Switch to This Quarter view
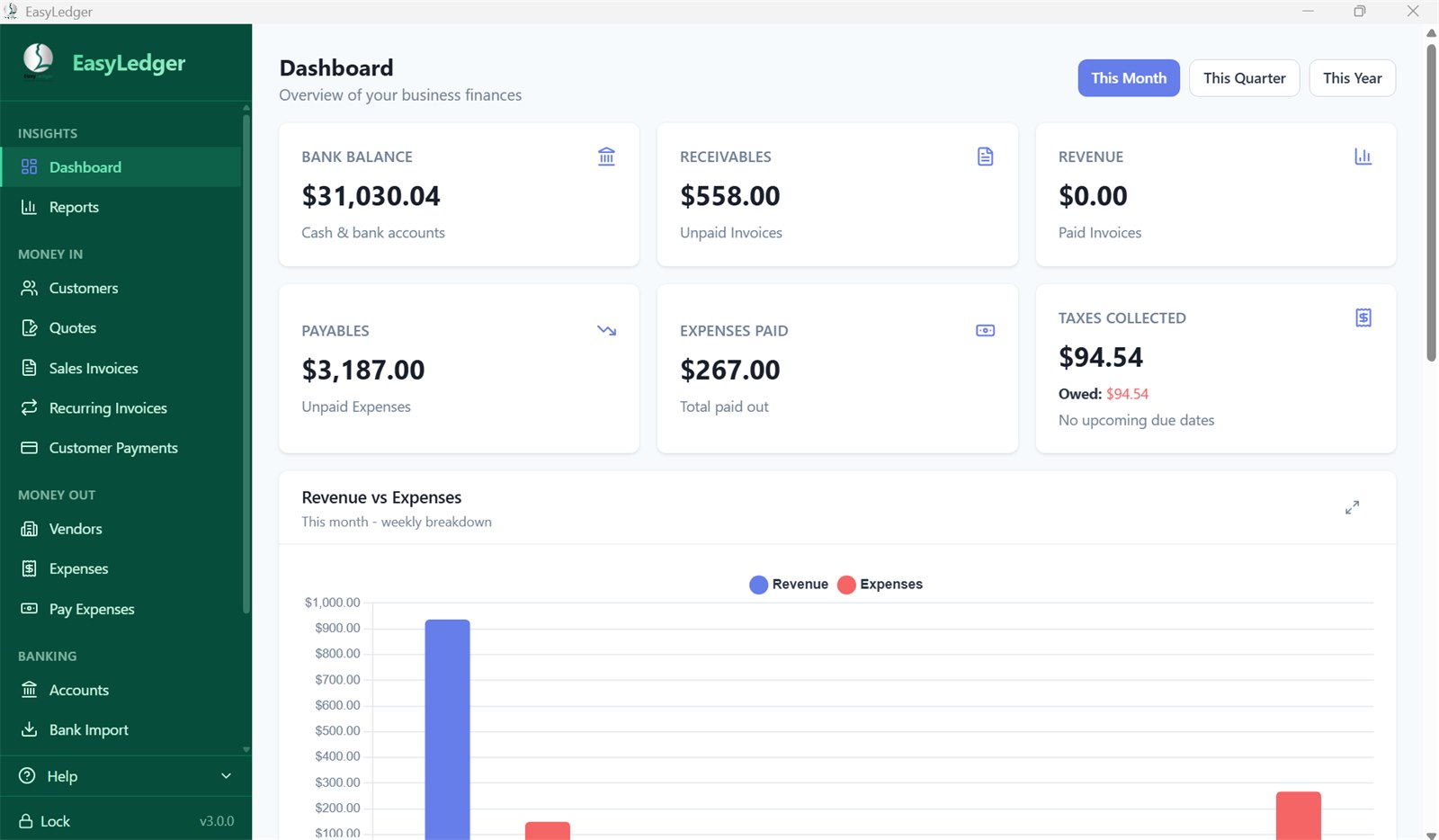Viewport: 1439px width, 840px height. point(1245,78)
